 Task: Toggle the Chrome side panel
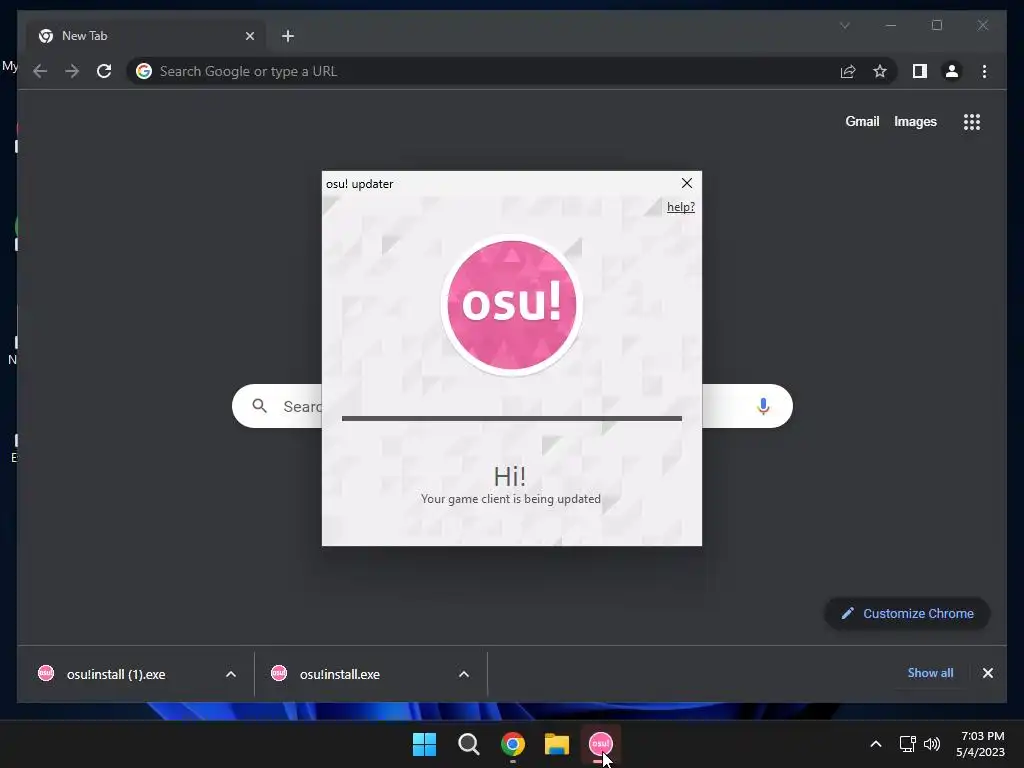pyautogui.click(x=920, y=71)
